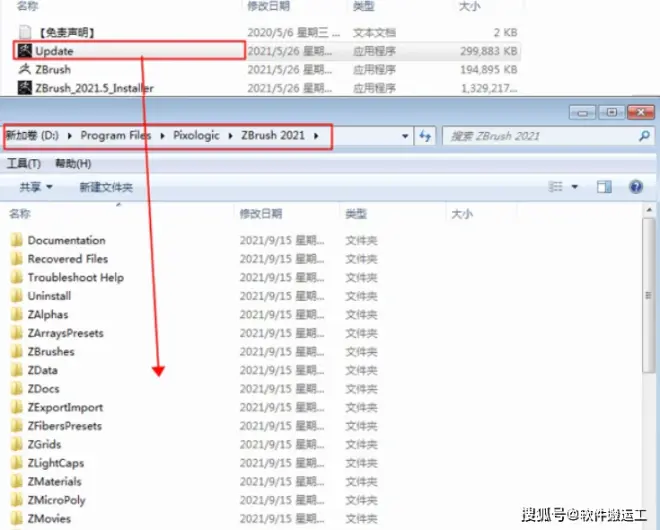This screenshot has width=660, height=530.
Task: Click the ZBrush_2021.5_Installer file icon
Action: tap(24, 88)
